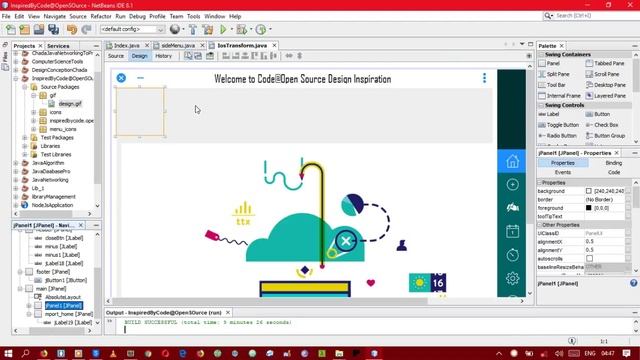The image size is (640, 360).
Task: Click the Search input field
Action: pyautogui.click(x=595, y=16)
